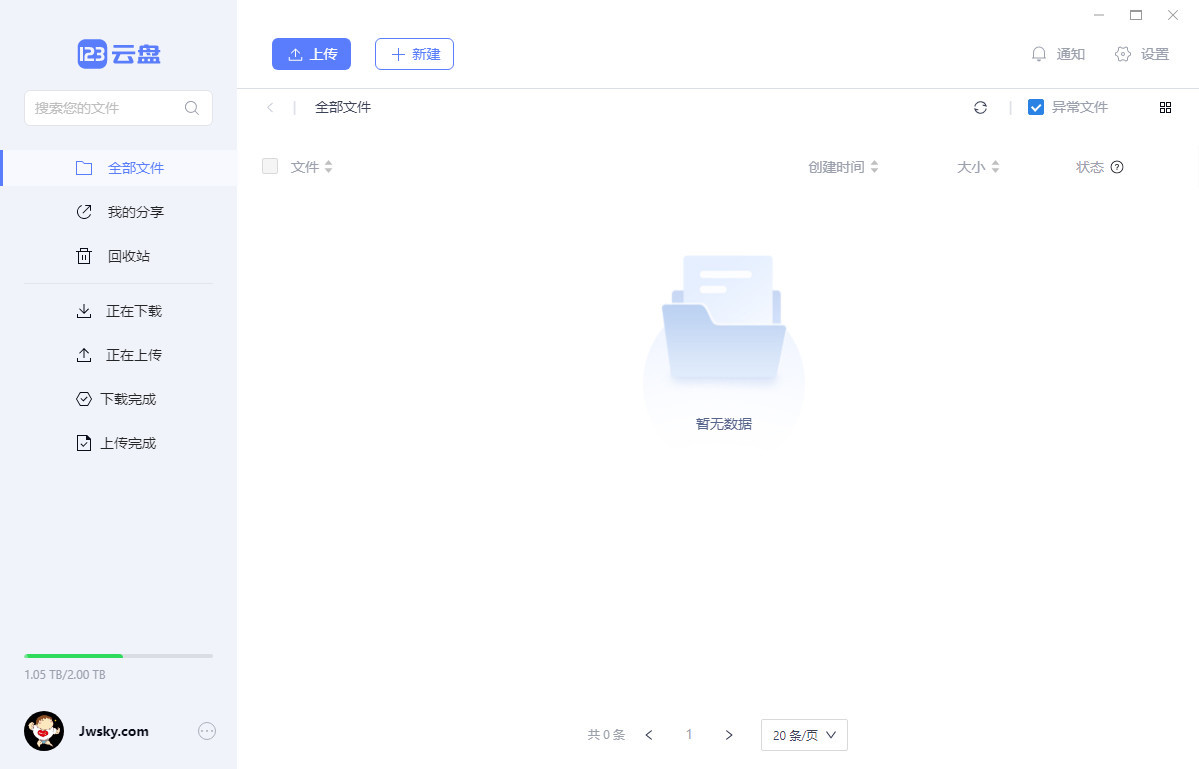Select all files via header checkbox
Image resolution: width=1199 pixels, height=769 pixels.
(x=270, y=166)
